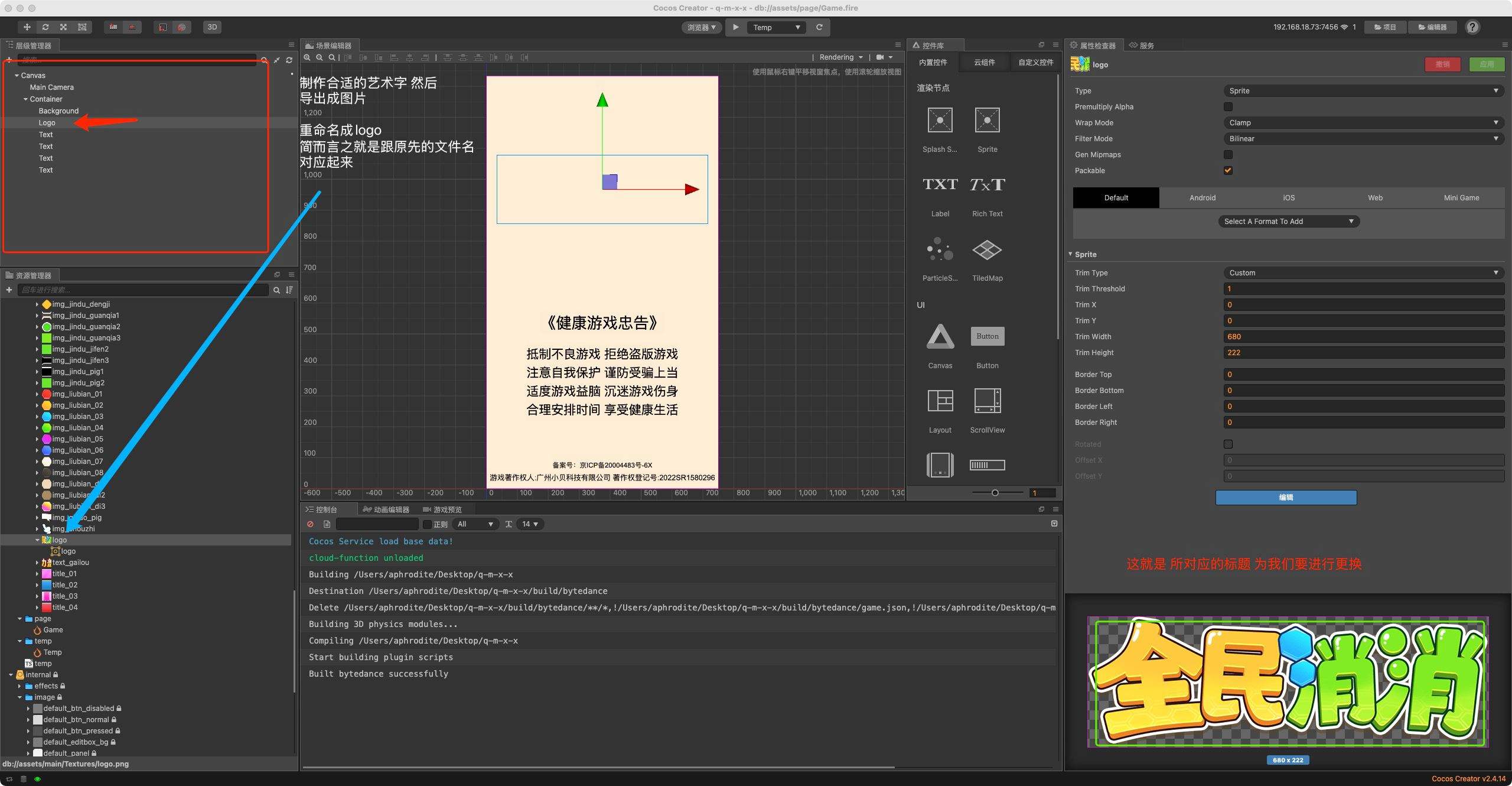Click the green 应用 apply button
1512x786 pixels.
(1486, 64)
